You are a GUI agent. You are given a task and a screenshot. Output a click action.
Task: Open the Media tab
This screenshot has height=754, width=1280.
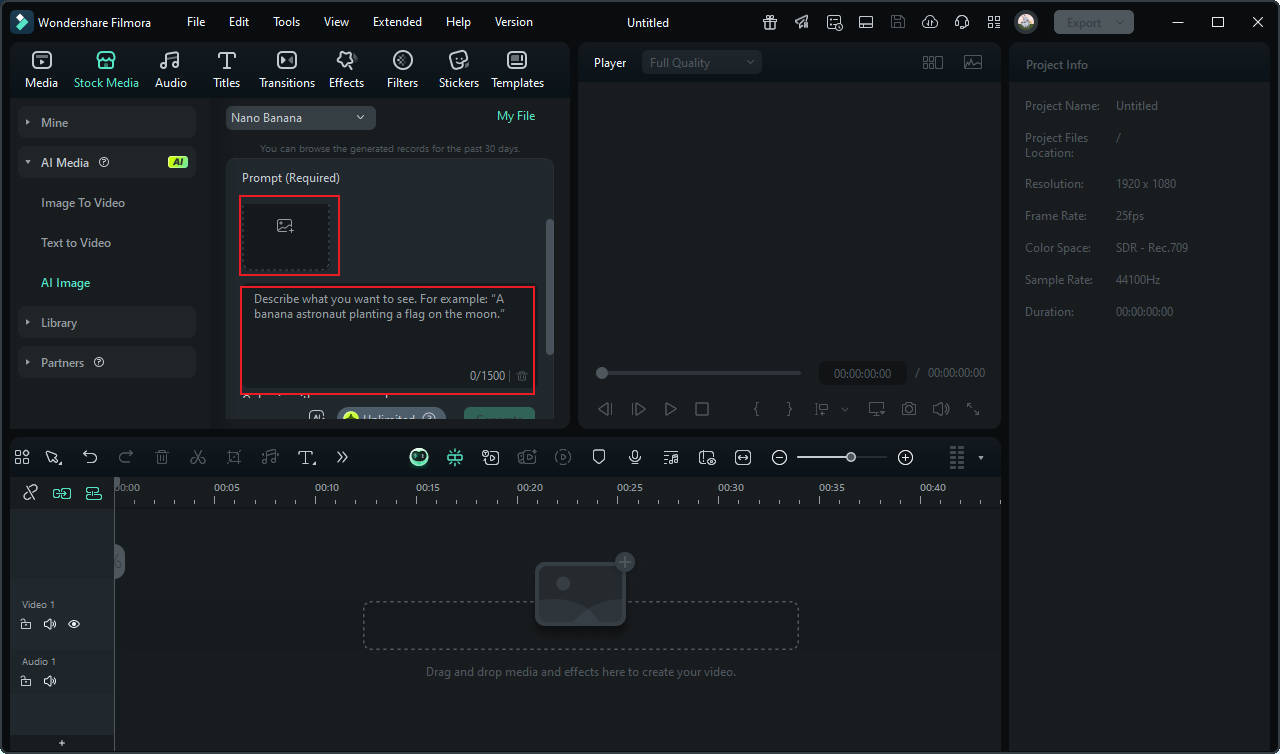(x=41, y=70)
